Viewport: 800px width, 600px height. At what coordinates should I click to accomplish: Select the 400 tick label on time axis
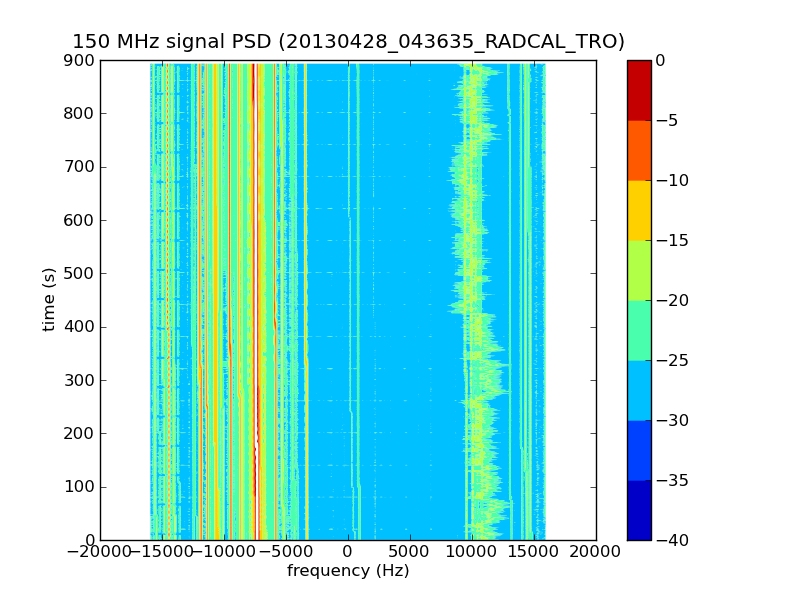click(79, 327)
